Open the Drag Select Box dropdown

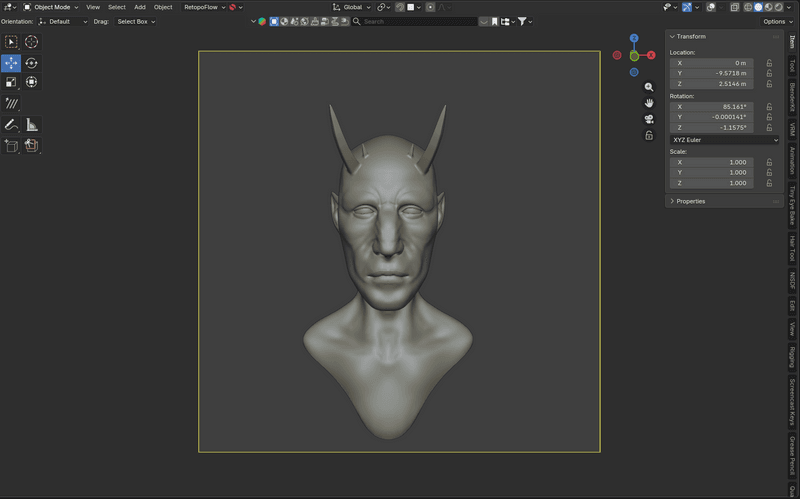pyautogui.click(x=135, y=21)
